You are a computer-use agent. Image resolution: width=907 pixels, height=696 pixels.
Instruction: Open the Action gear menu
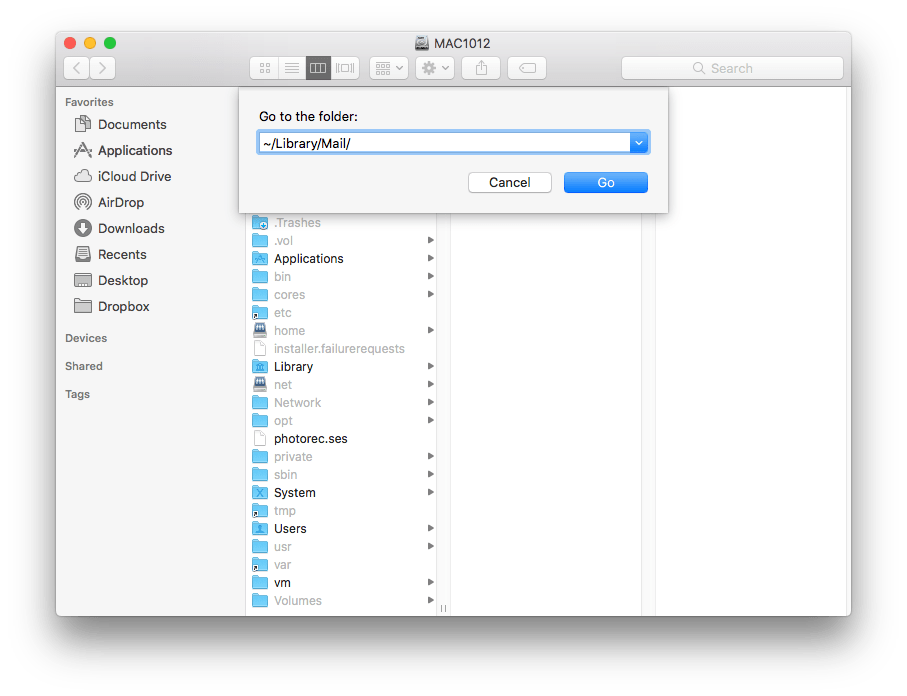coord(435,68)
